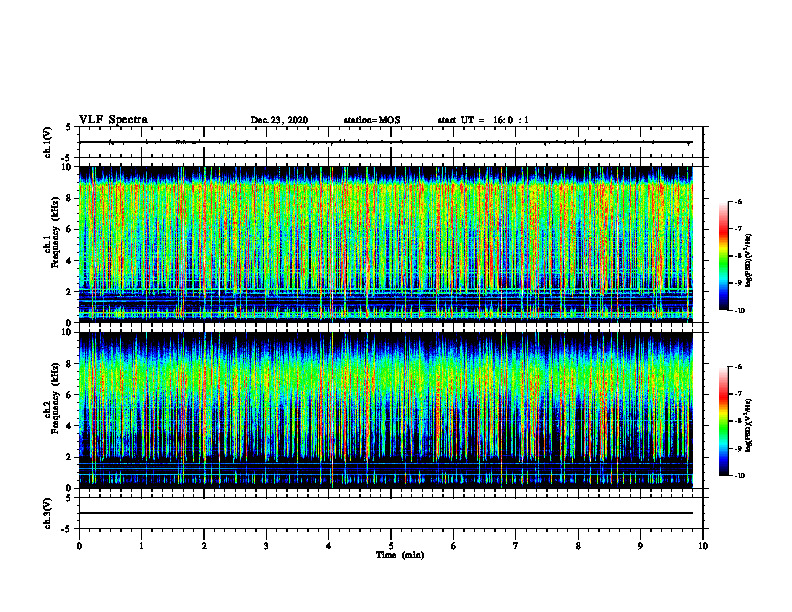792x612 pixels.
Task: Click the ch.1 color scale log(PSD) unit label
Action: click(750, 261)
